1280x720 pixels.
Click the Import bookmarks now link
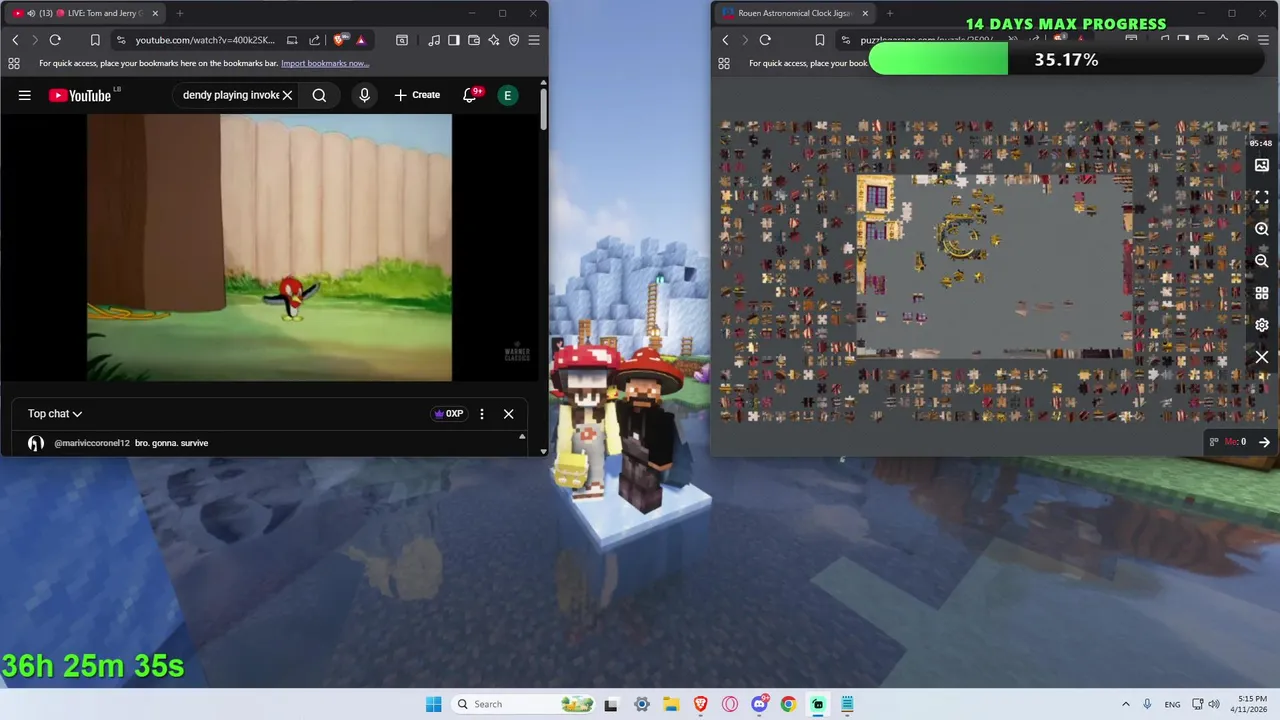[x=325, y=63]
